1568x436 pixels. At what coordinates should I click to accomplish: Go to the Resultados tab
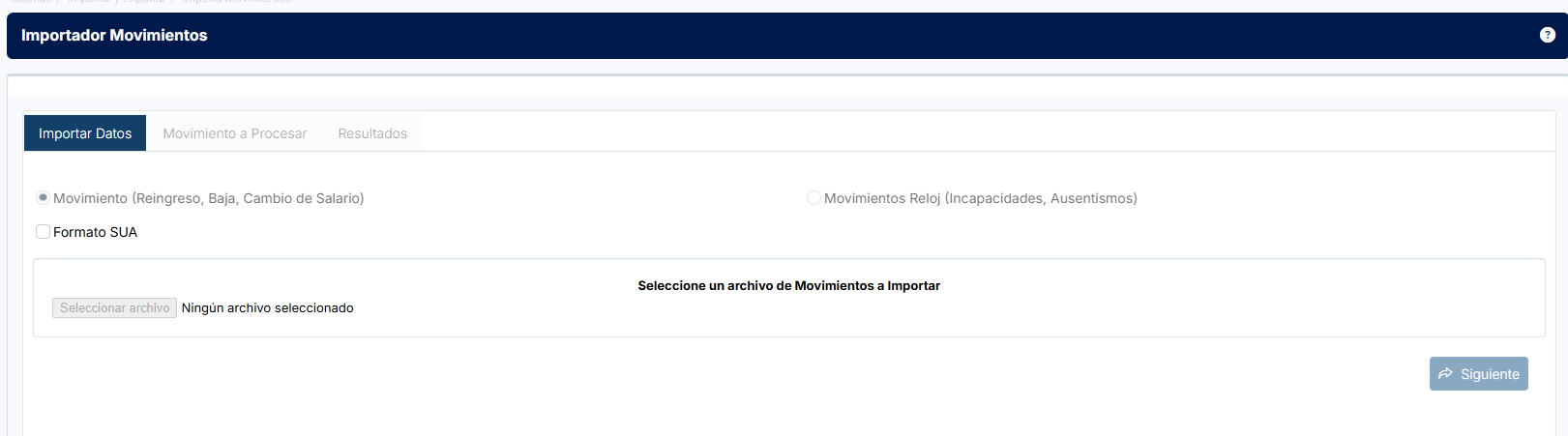(372, 133)
